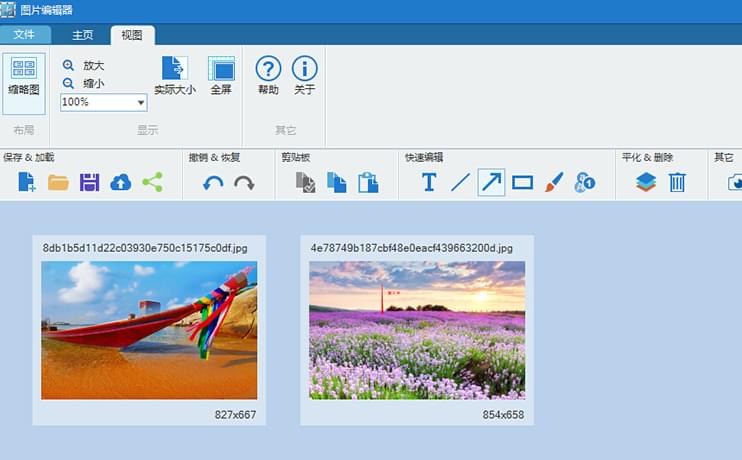Select the Arrow drawing tool
The height and width of the screenshot is (460, 742).
[x=491, y=182]
